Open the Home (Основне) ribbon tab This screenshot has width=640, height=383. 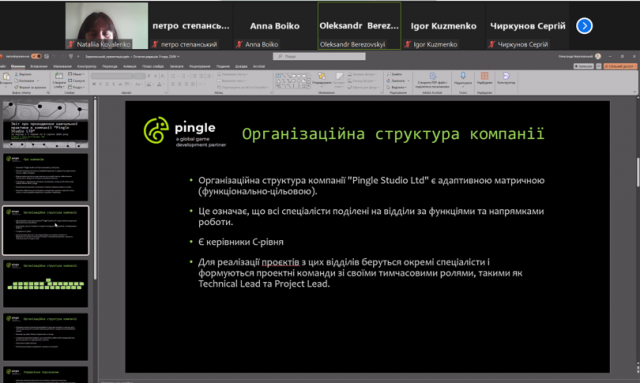tap(18, 66)
